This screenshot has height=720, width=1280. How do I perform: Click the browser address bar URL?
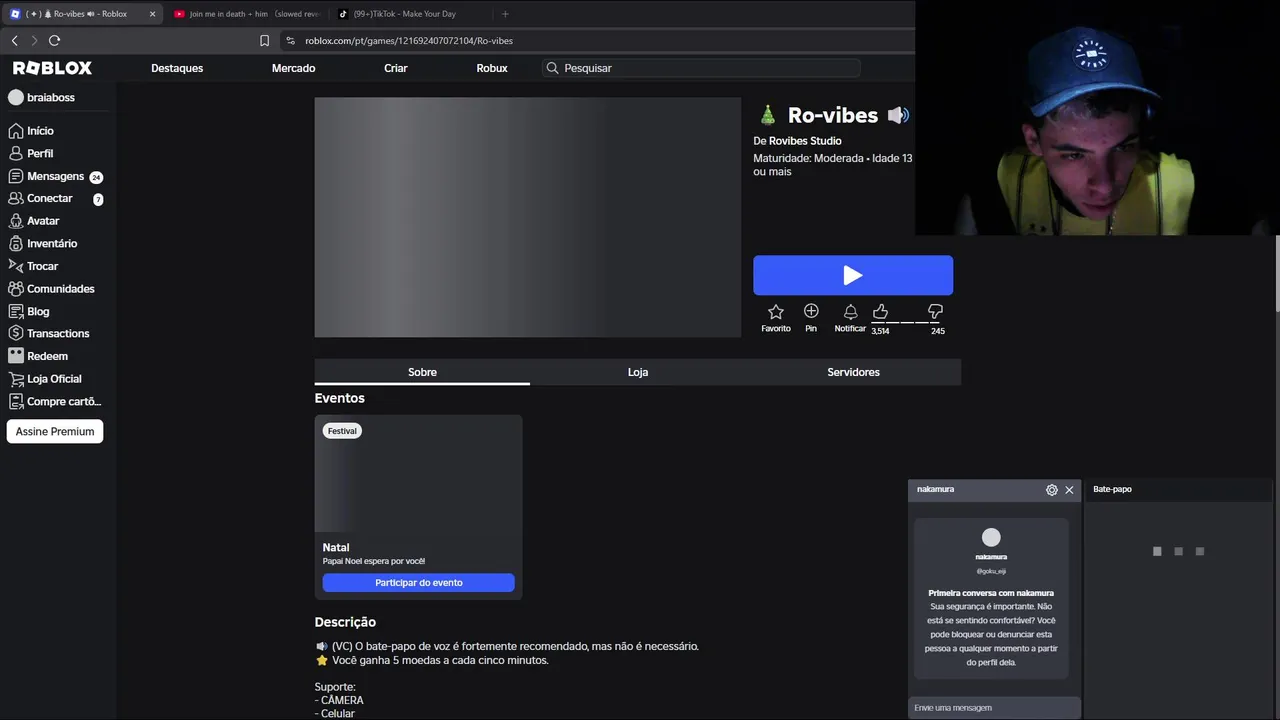tap(409, 41)
